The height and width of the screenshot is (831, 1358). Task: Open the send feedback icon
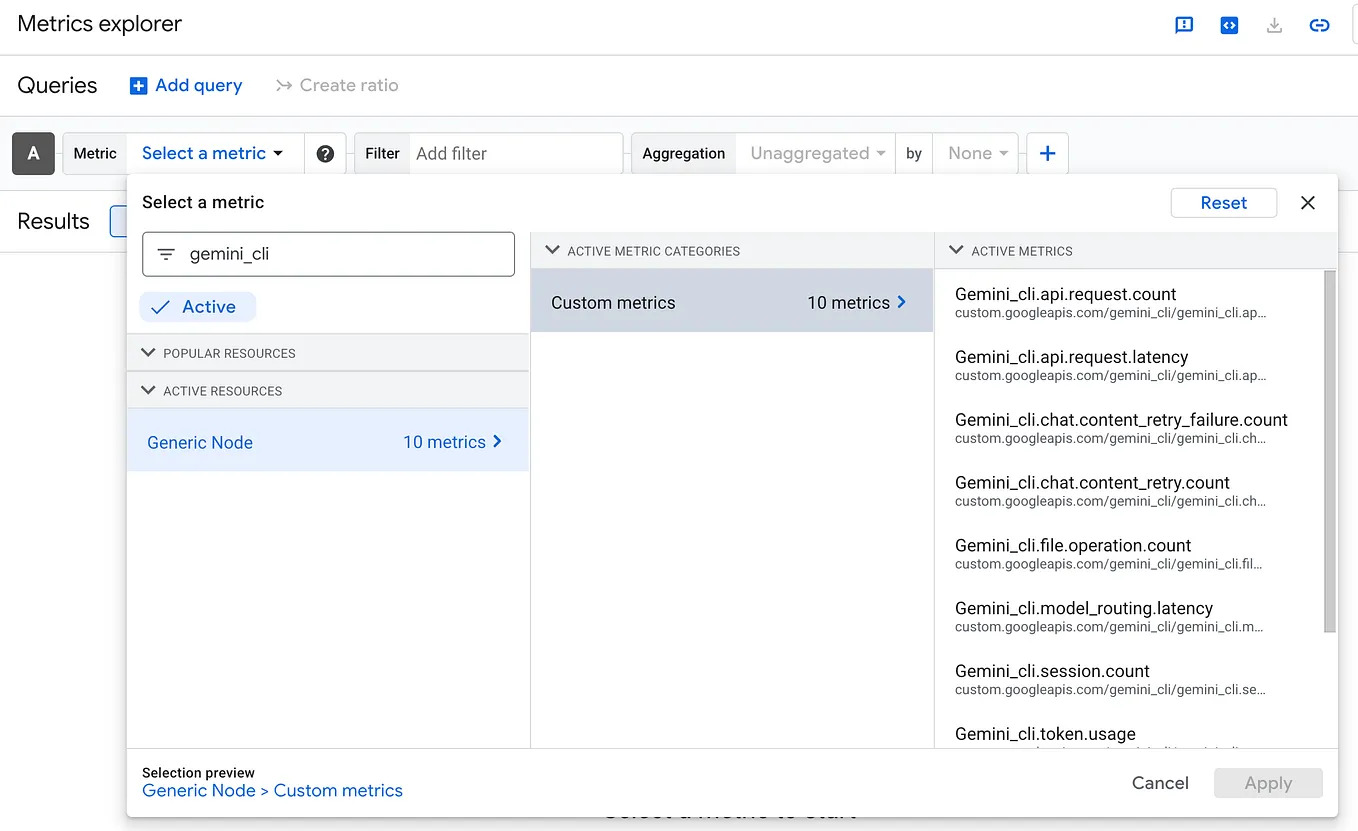[1184, 25]
